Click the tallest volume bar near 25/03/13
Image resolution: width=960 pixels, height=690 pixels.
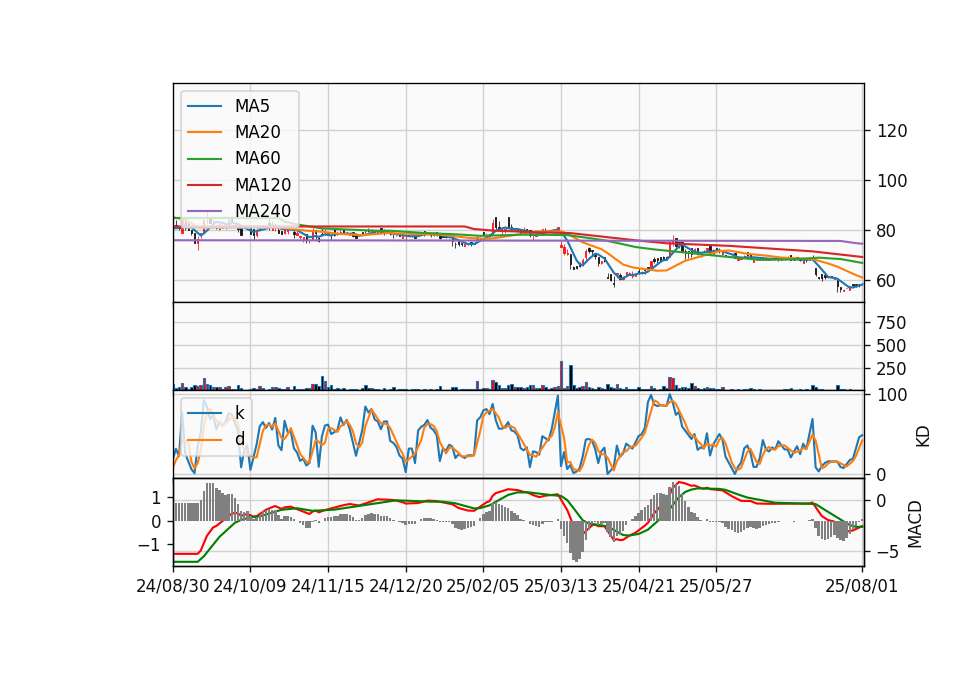click(561, 375)
